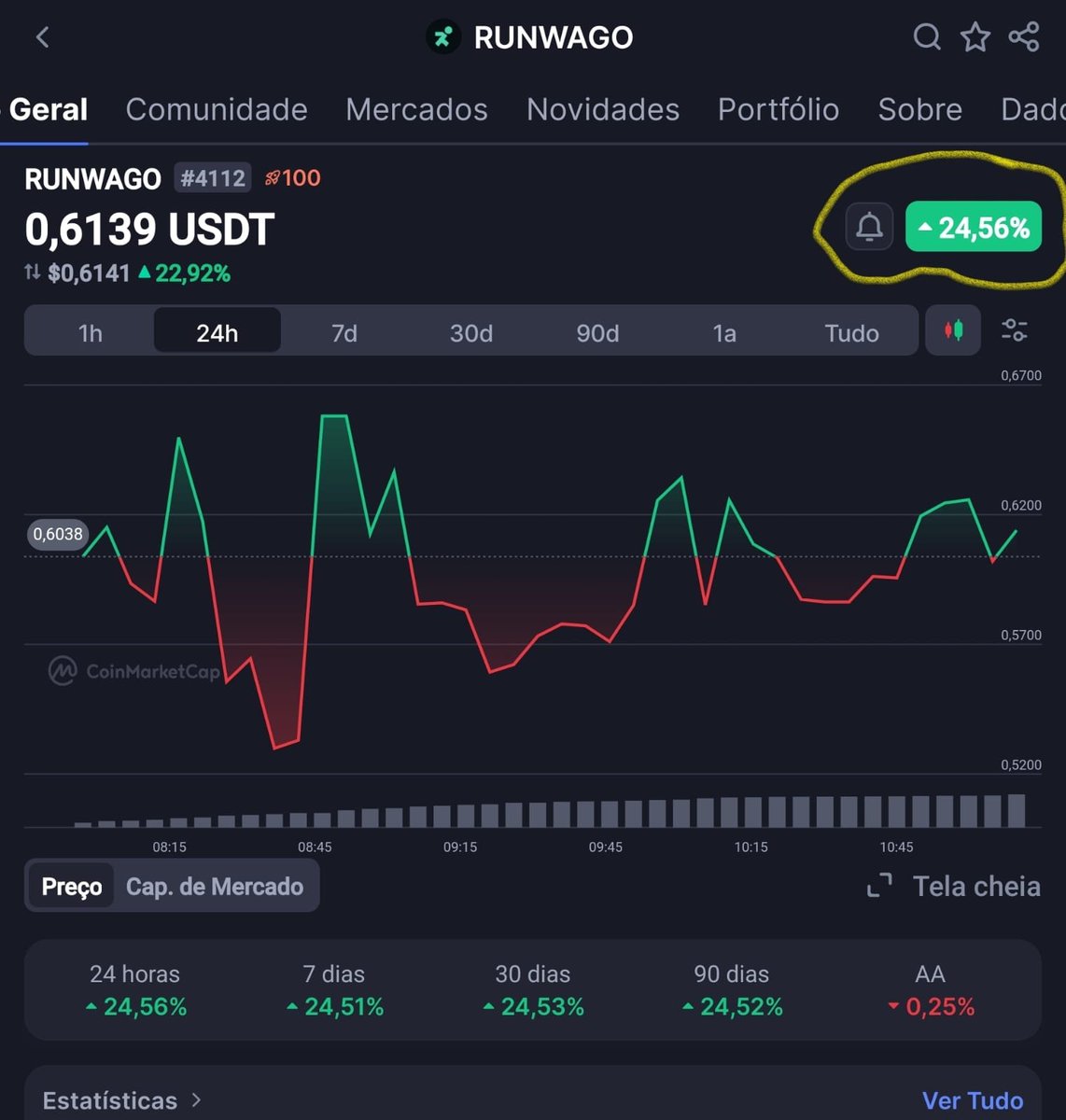Screen dimensions: 1066x1120
Task: Switch to the Sobre tab
Action: pos(919,110)
